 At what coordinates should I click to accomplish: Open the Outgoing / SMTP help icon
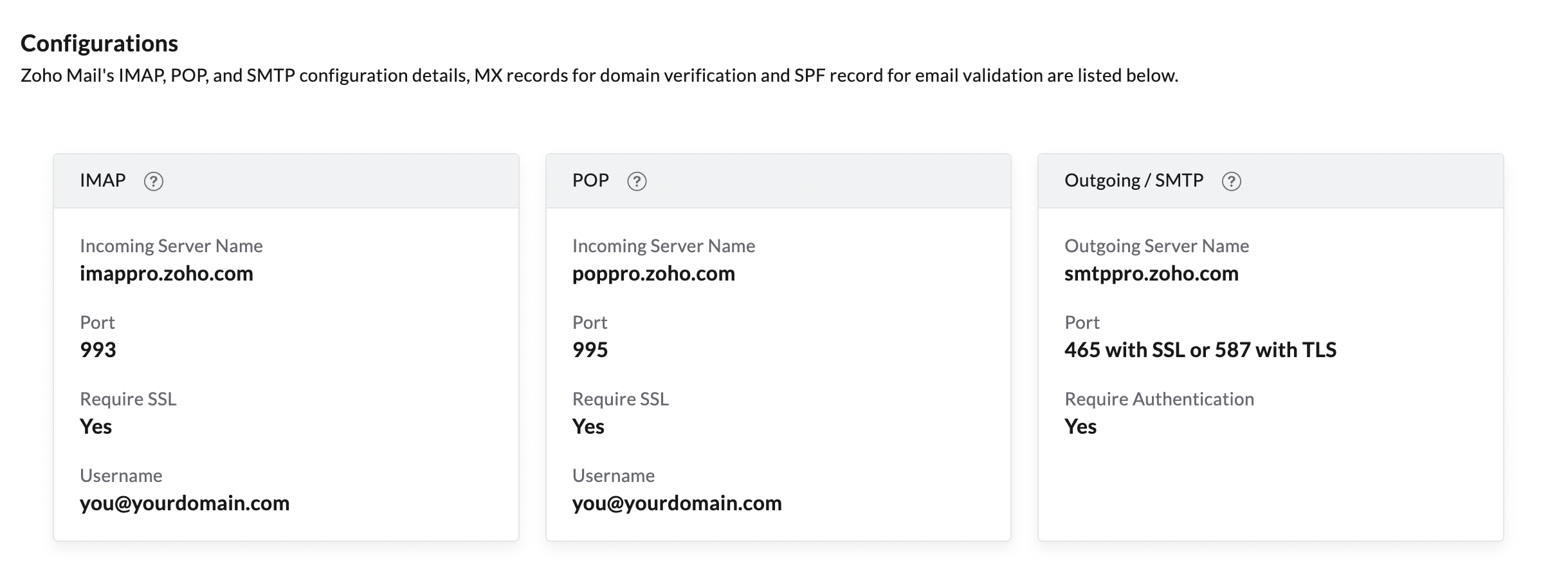point(1231,181)
